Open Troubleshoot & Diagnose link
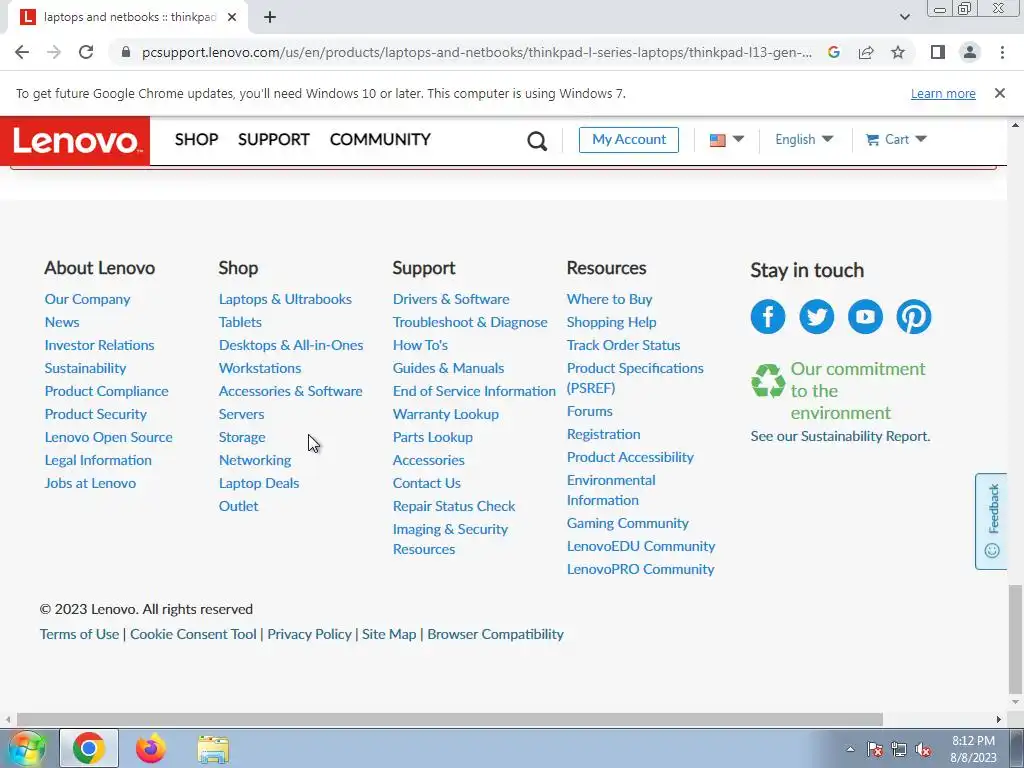The width and height of the screenshot is (1024, 768). pos(470,322)
